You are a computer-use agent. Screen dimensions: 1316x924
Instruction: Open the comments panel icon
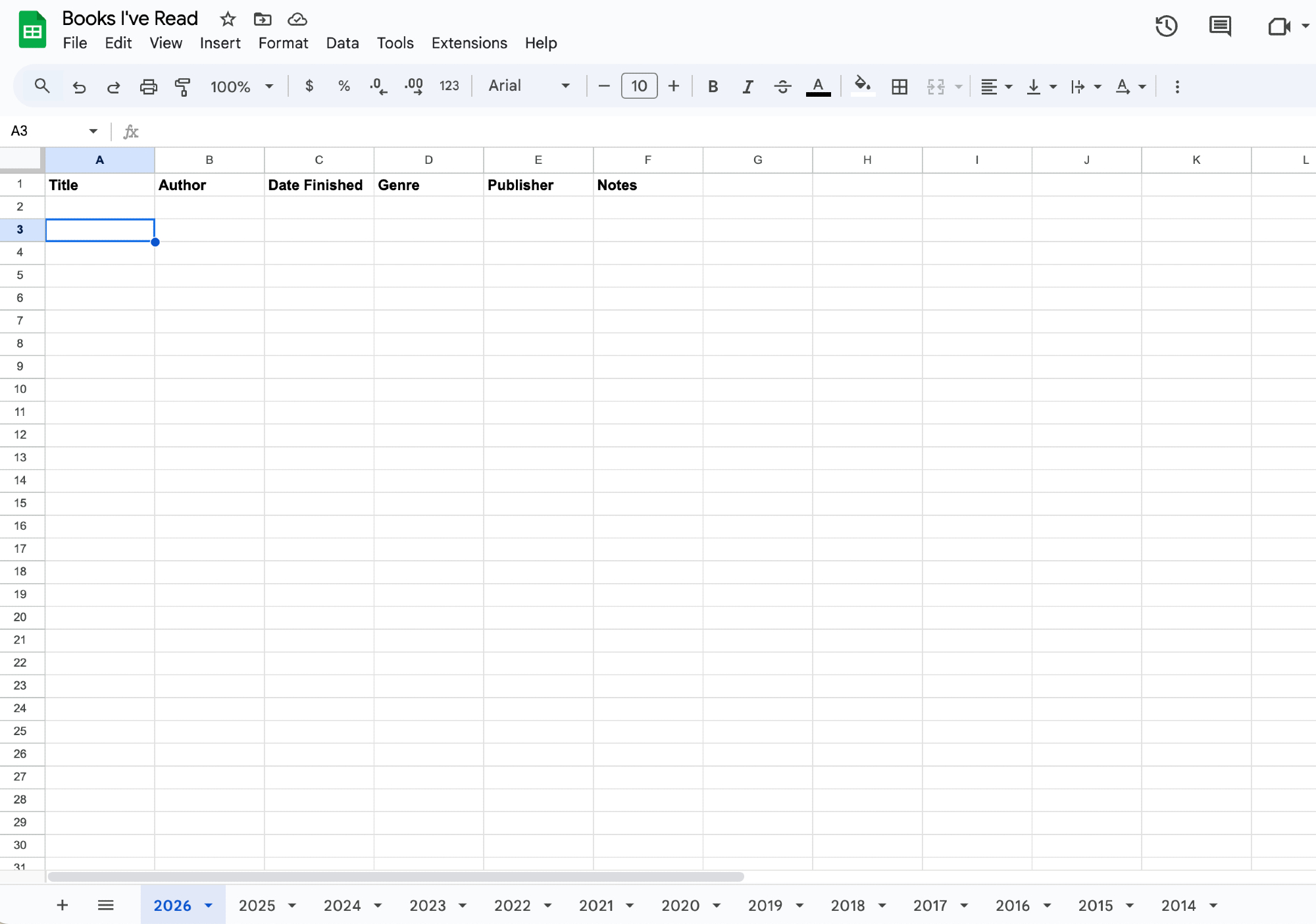pyautogui.click(x=1220, y=26)
